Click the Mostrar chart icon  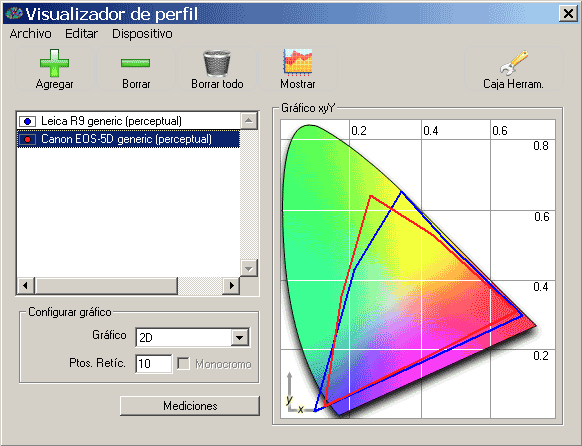[298, 63]
